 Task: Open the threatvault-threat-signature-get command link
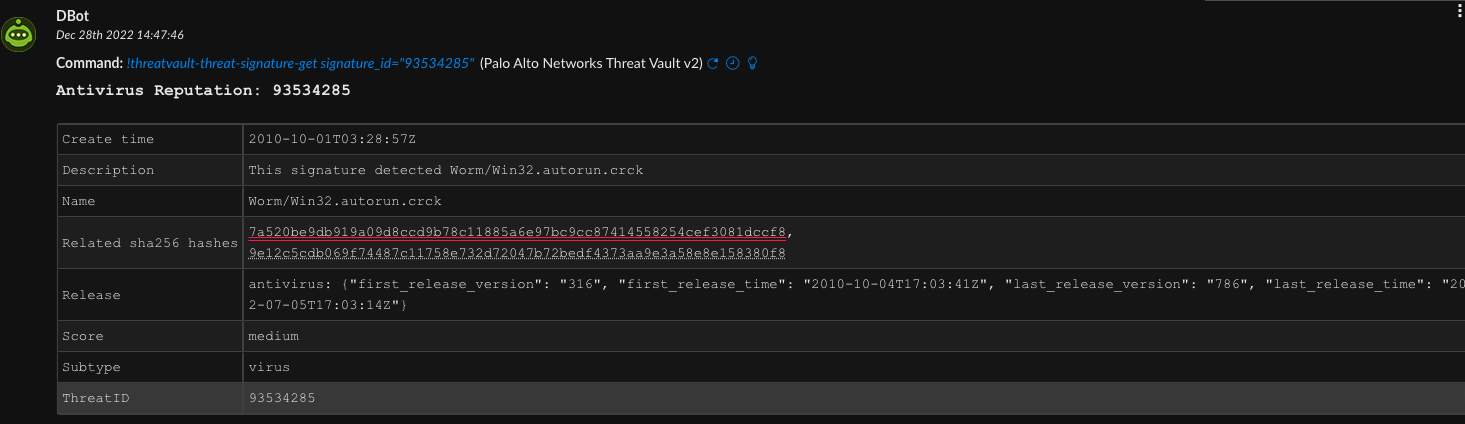click(x=300, y=63)
